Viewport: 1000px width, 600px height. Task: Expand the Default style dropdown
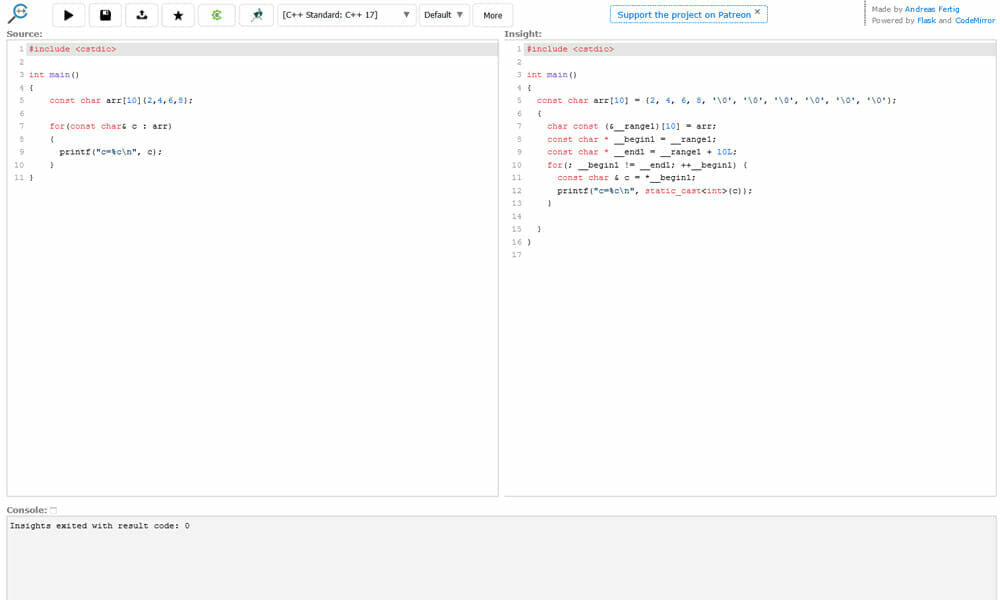[x=443, y=15]
